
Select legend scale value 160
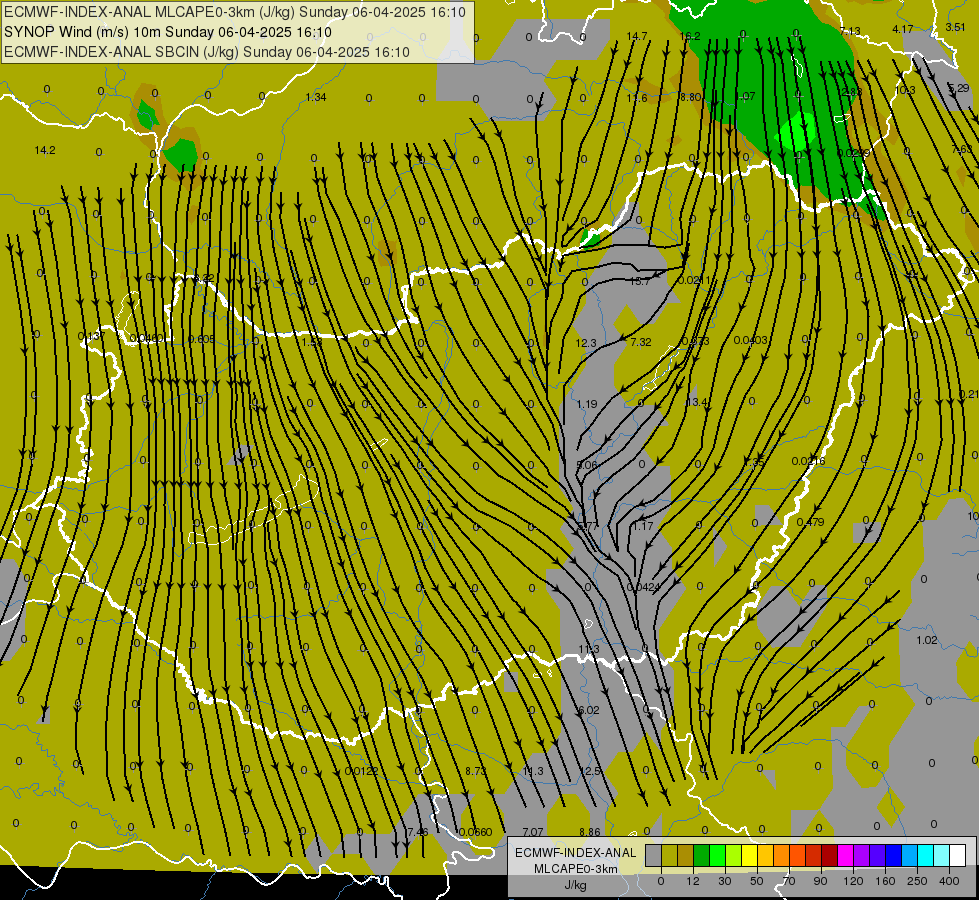[x=885, y=881]
